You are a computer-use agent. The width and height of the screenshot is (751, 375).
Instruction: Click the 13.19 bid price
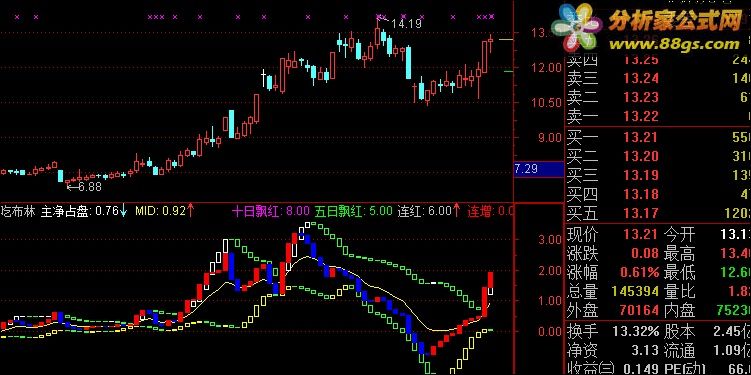(x=641, y=175)
